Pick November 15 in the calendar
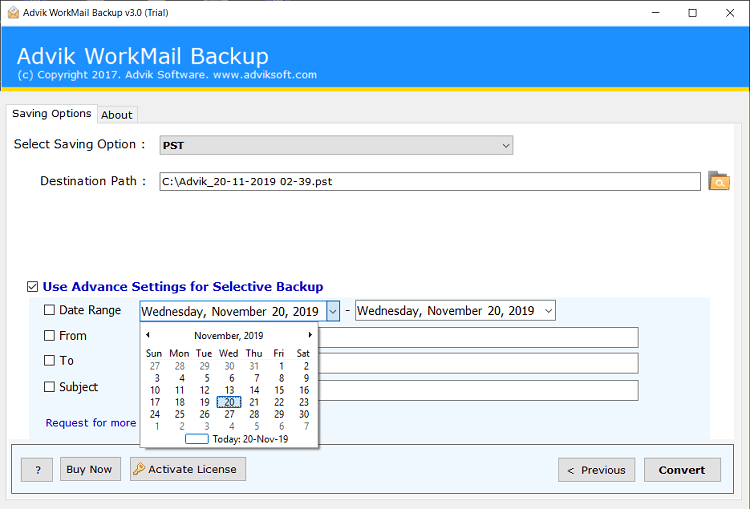This screenshot has width=750, height=509. tap(279, 390)
